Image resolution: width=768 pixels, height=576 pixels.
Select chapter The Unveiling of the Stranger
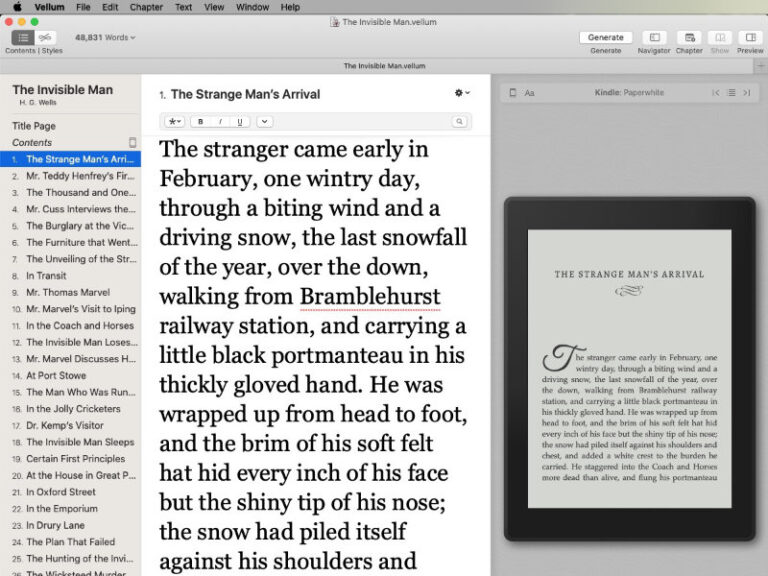[71, 259]
